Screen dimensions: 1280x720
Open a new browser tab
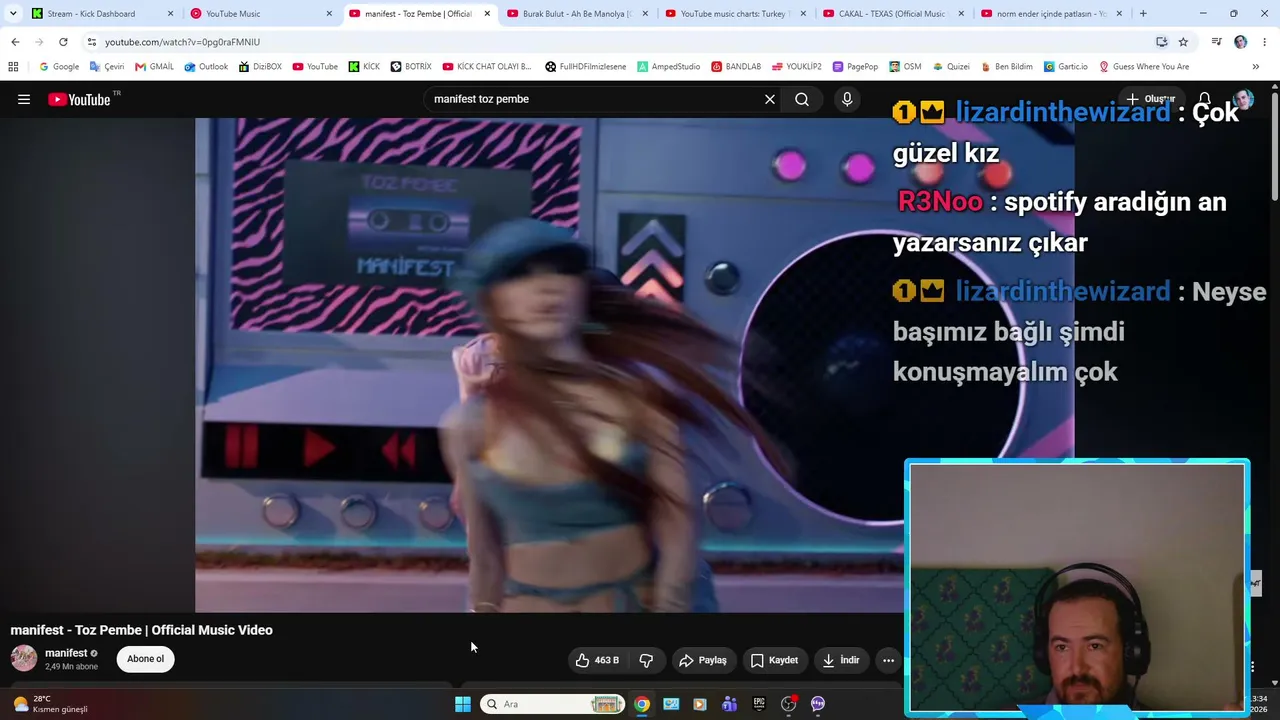[x=1143, y=14]
